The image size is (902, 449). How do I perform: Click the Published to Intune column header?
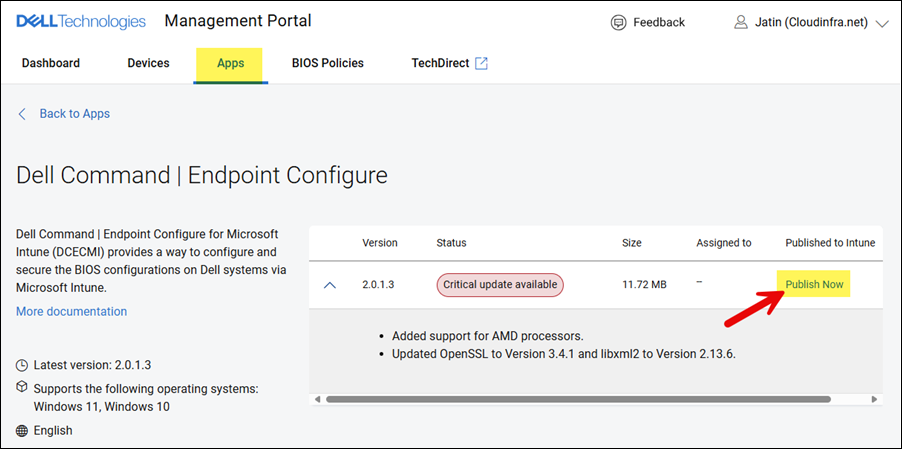[x=830, y=243]
